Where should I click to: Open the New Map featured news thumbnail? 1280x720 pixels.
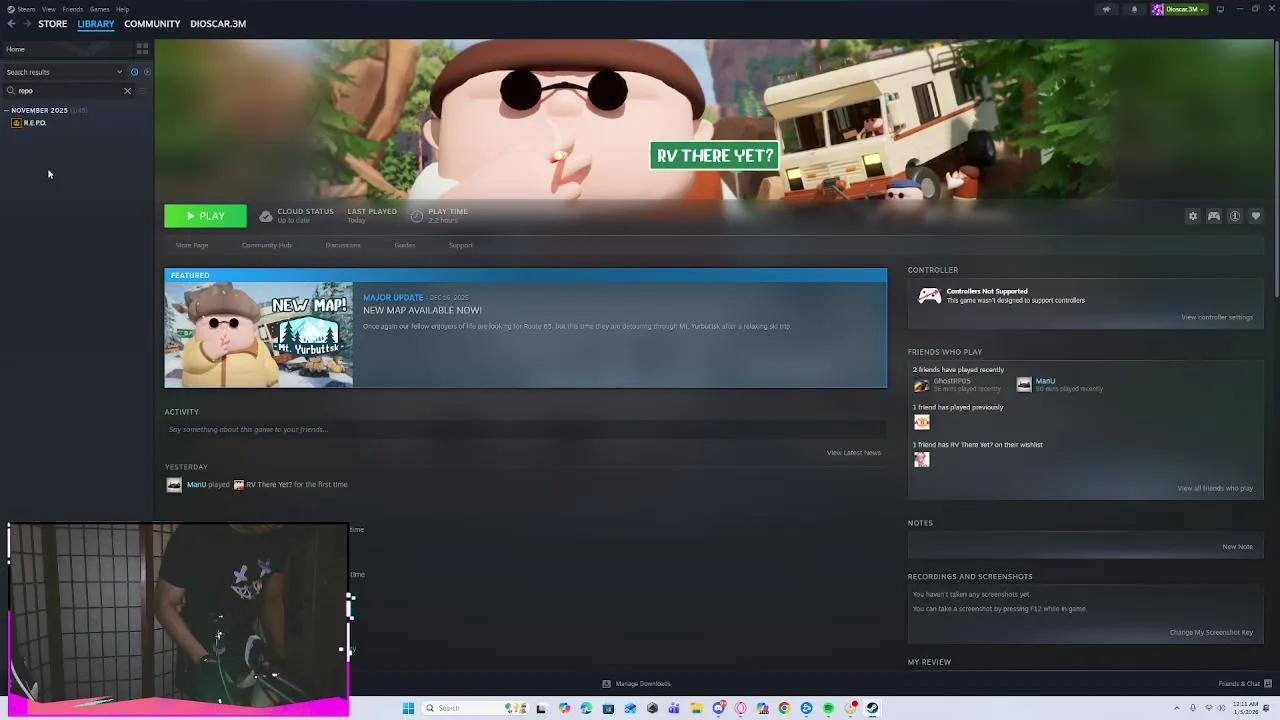(259, 335)
